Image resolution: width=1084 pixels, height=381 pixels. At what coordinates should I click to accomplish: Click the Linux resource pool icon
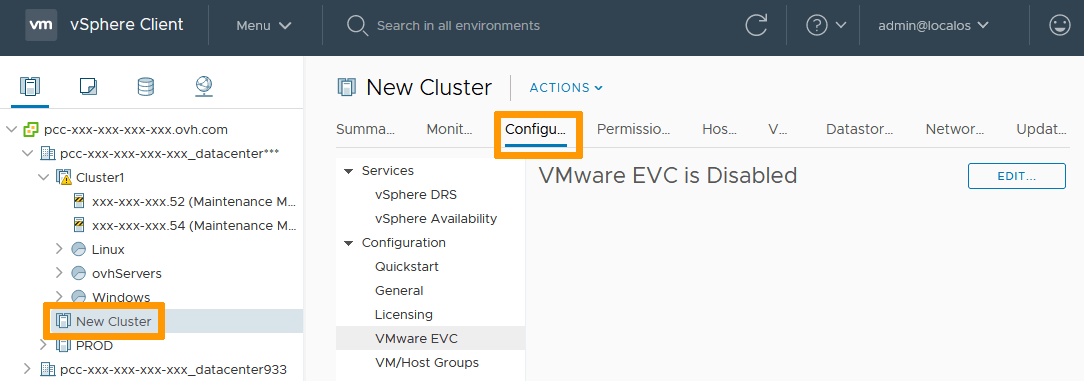click(79, 249)
